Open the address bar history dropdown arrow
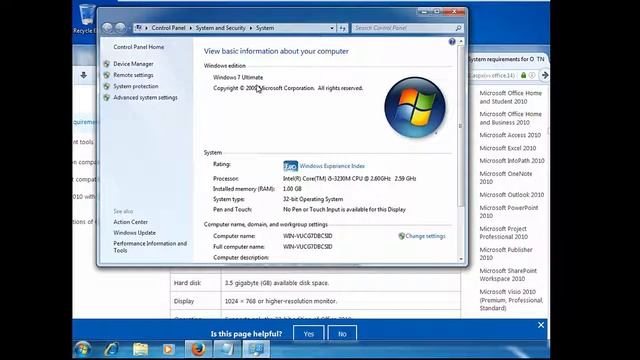Image resolution: width=640 pixels, height=360 pixels. click(x=332, y=28)
